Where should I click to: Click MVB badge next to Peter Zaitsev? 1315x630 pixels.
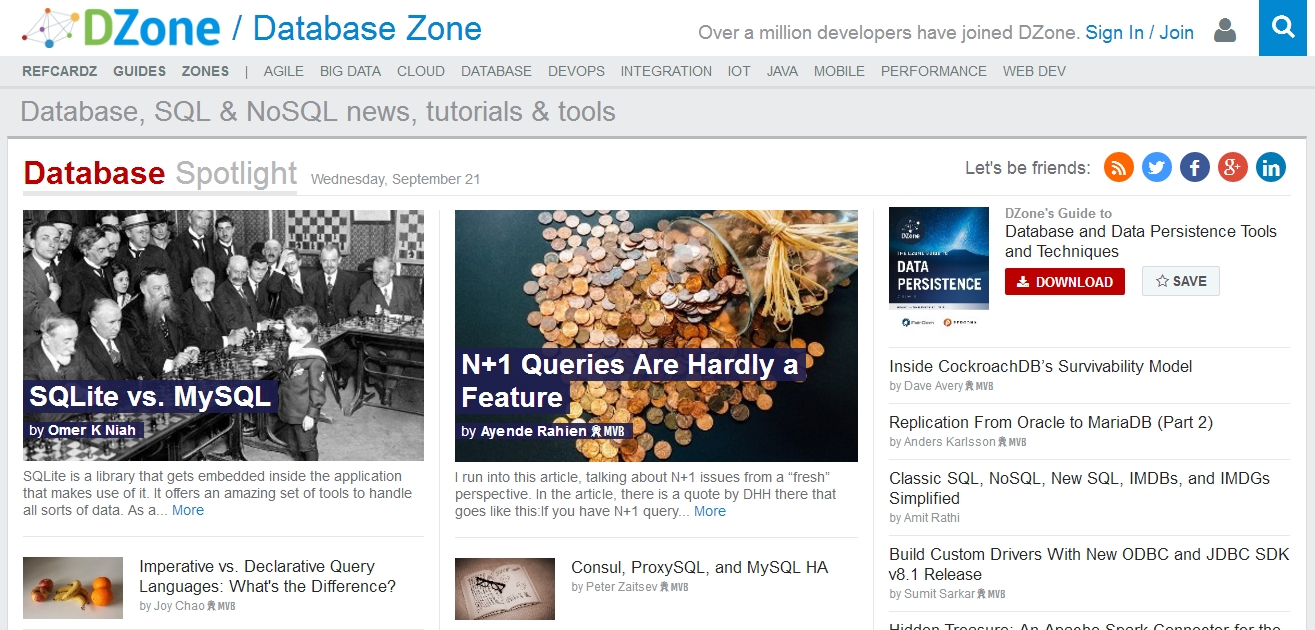(674, 587)
